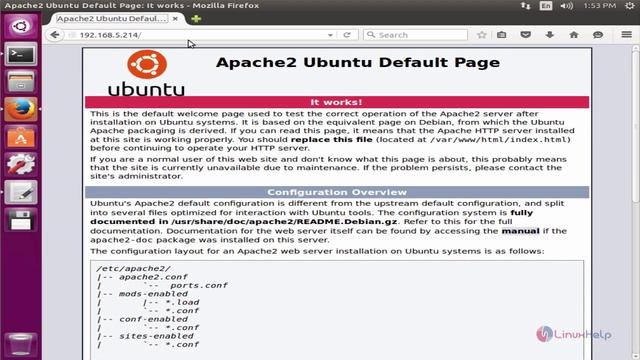Open the Downloads arrow icon
Image resolution: width=640 pixels, height=360 pixels.
pyautogui.click(x=550, y=35)
